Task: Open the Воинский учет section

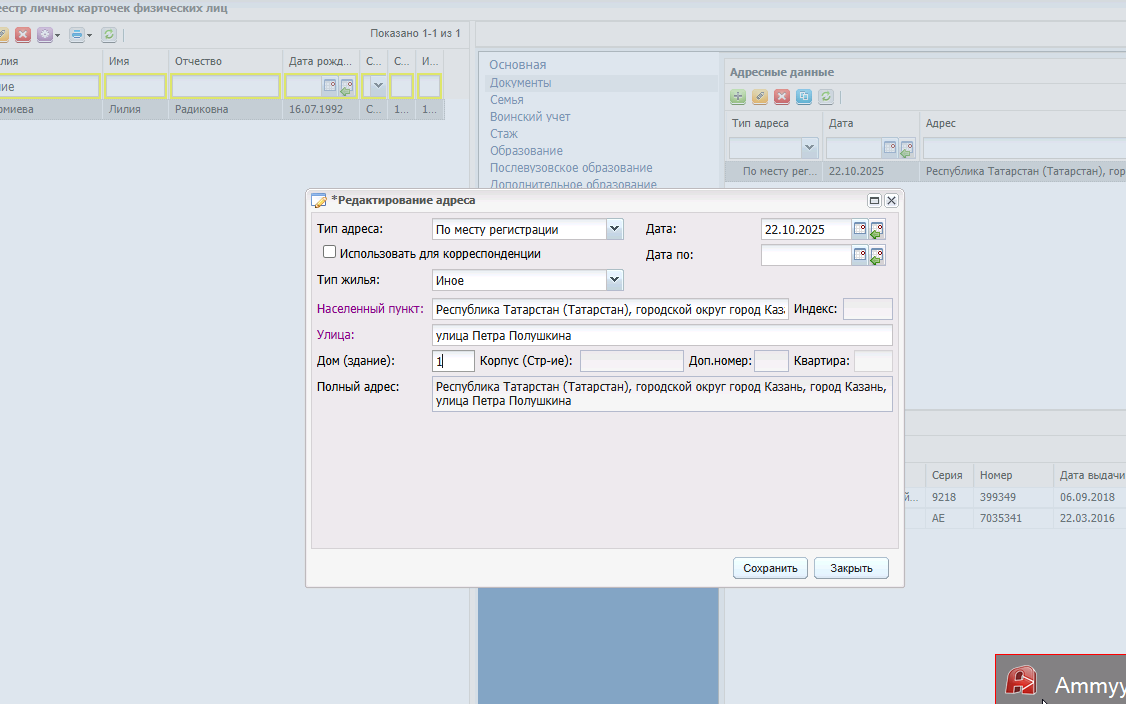Action: [530, 116]
